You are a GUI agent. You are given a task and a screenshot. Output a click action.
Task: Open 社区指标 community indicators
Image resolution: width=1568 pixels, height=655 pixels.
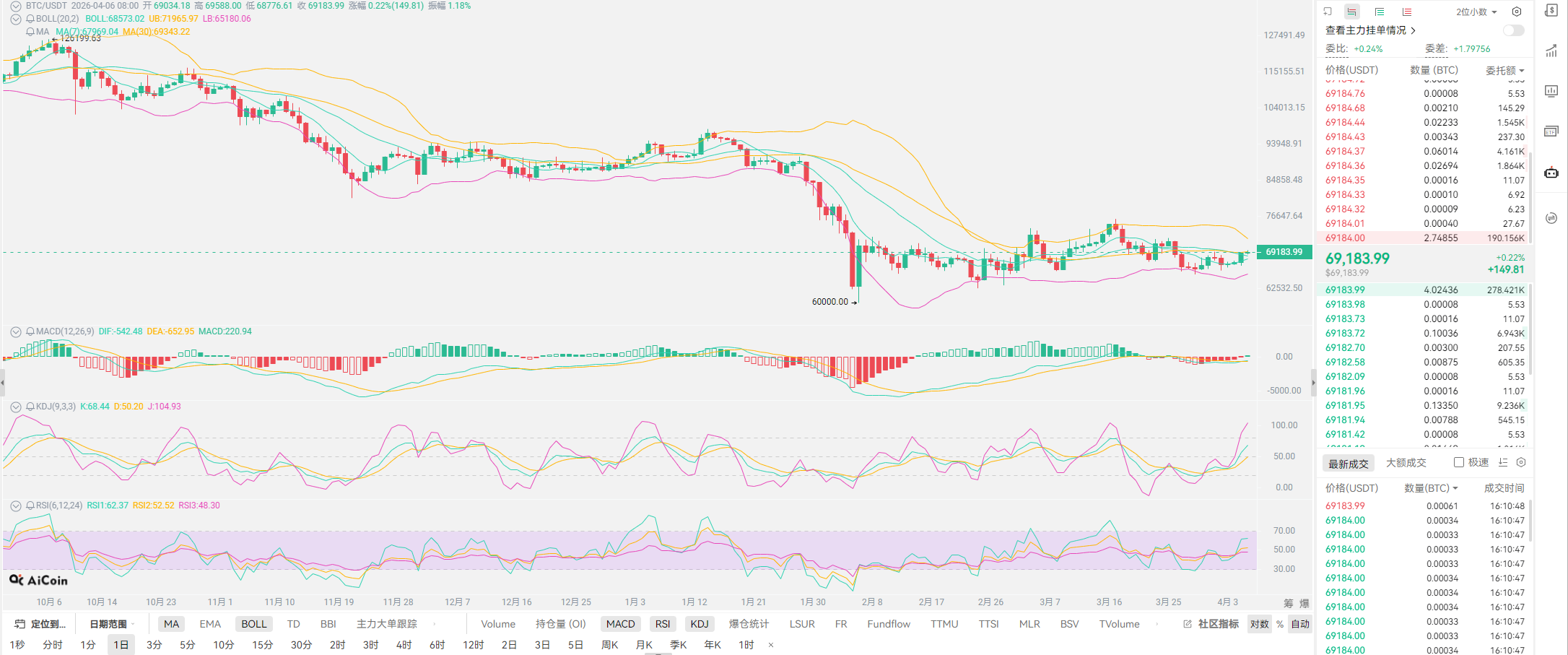coord(1211,624)
